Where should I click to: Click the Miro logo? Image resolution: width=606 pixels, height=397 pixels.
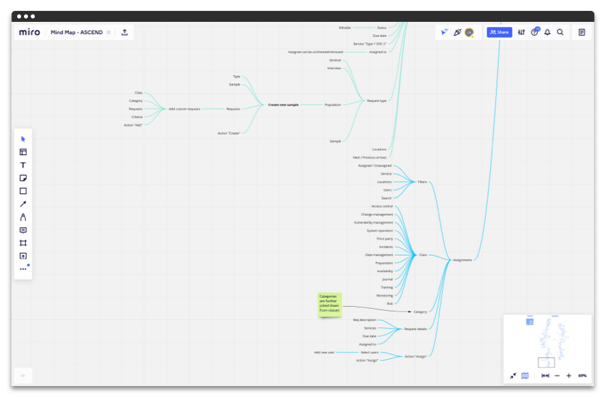coord(29,32)
